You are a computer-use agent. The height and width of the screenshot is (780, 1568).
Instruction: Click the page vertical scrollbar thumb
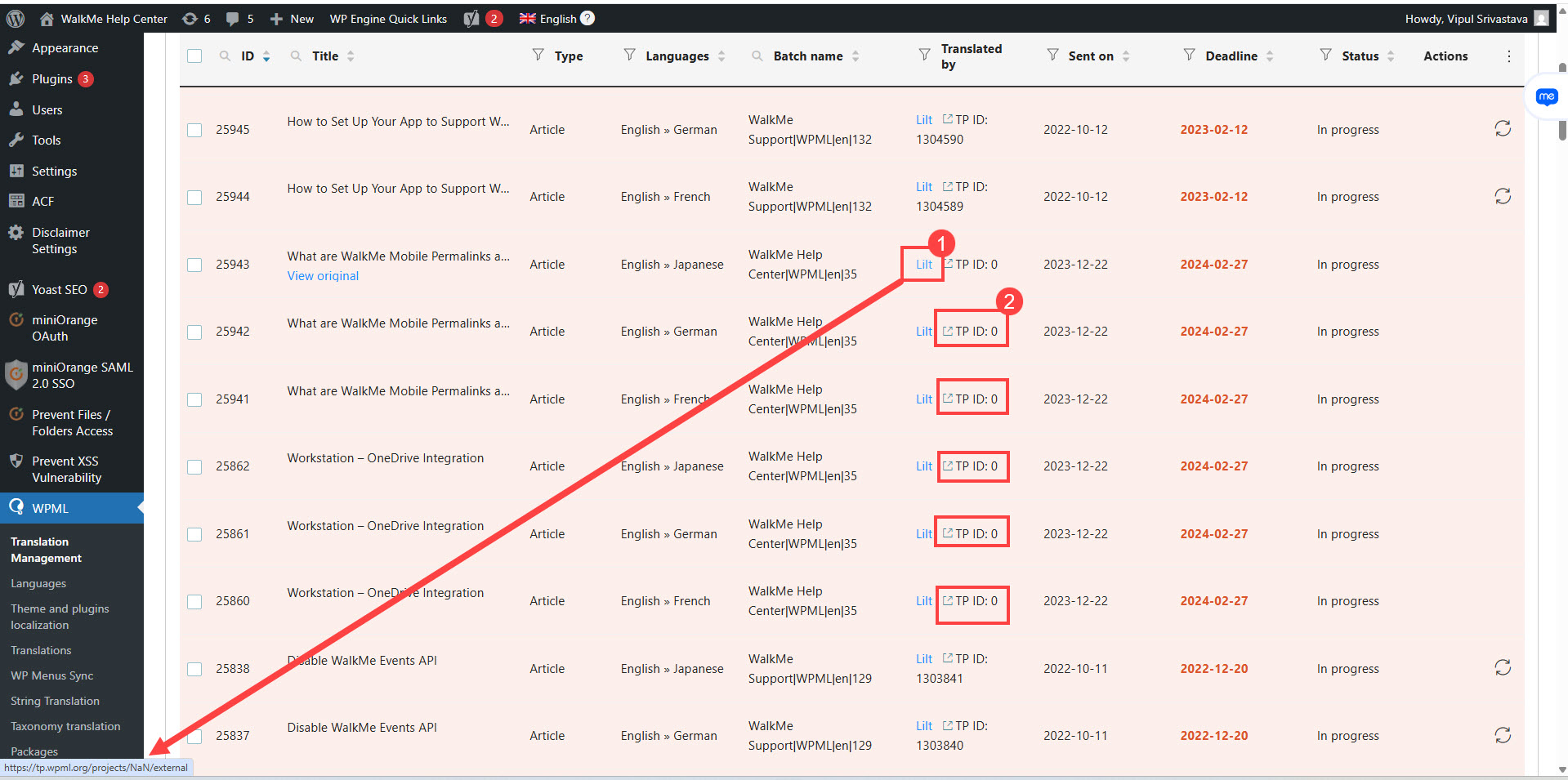click(1562, 102)
